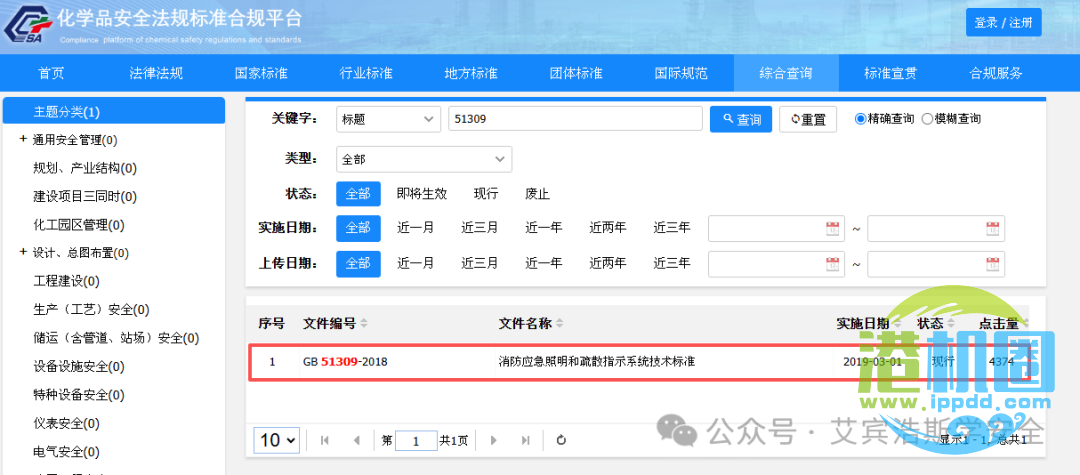Click the 登录 / 注册 button
Viewport: 1080px width, 475px height.
tap(1004, 22)
